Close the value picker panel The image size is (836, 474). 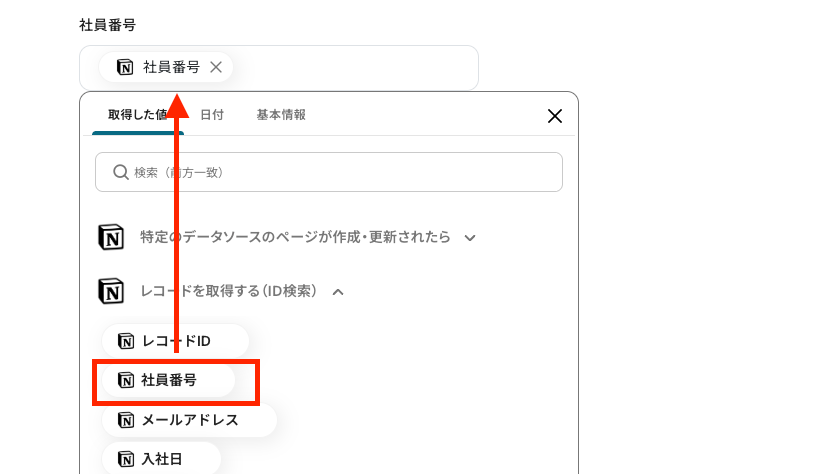click(x=555, y=116)
